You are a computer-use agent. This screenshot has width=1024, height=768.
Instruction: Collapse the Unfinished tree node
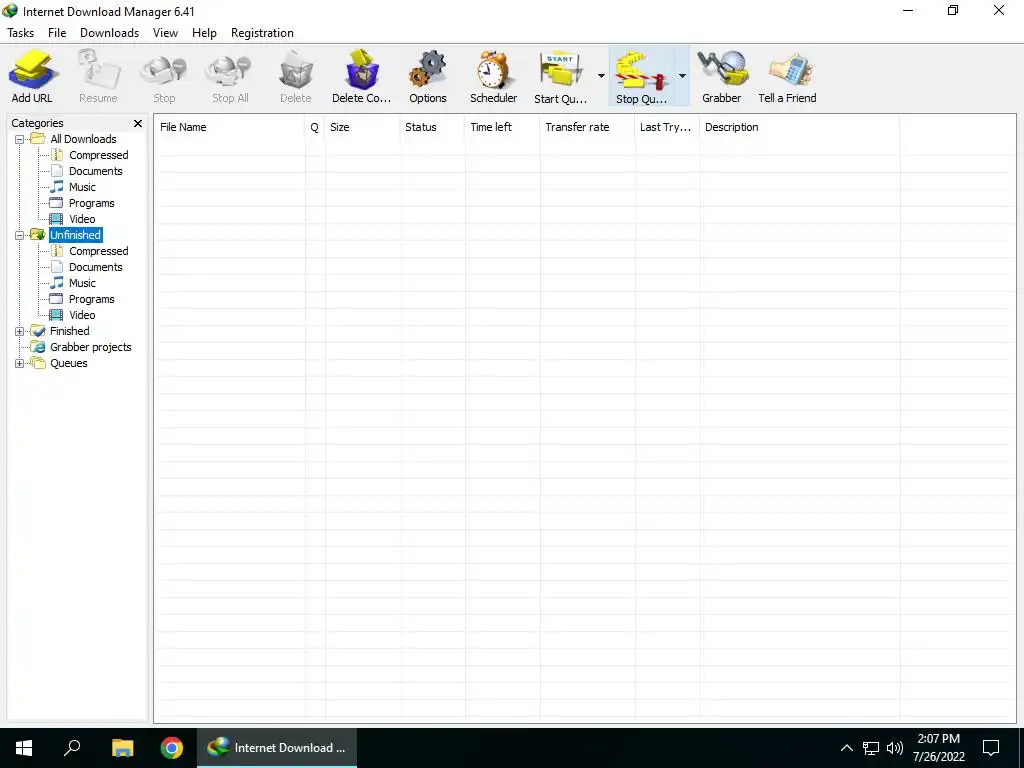click(20, 235)
